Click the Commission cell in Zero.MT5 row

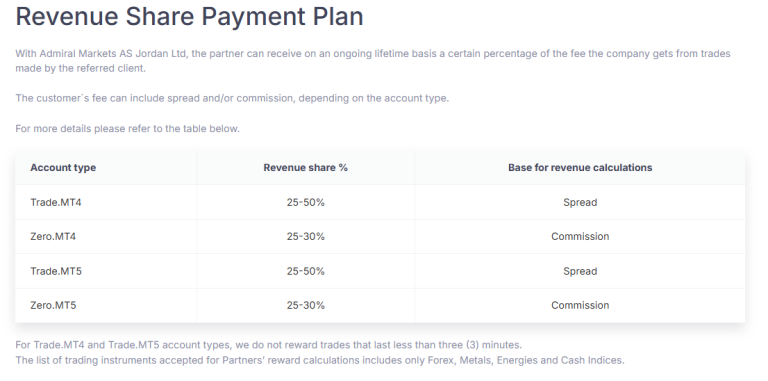580,306
